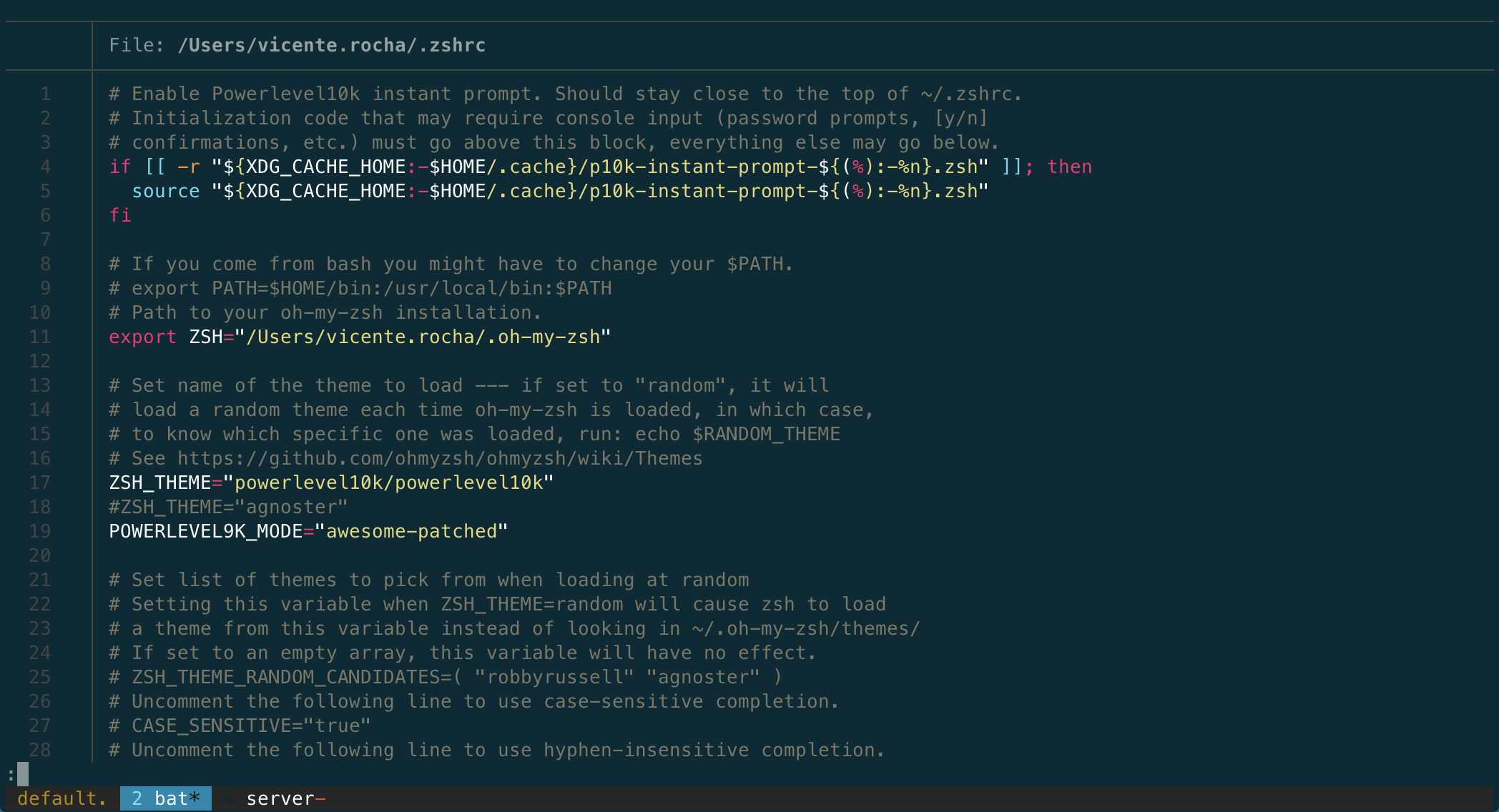This screenshot has width=1499, height=812.
Task: Click line number 1 in the gutter
Action: [45, 94]
